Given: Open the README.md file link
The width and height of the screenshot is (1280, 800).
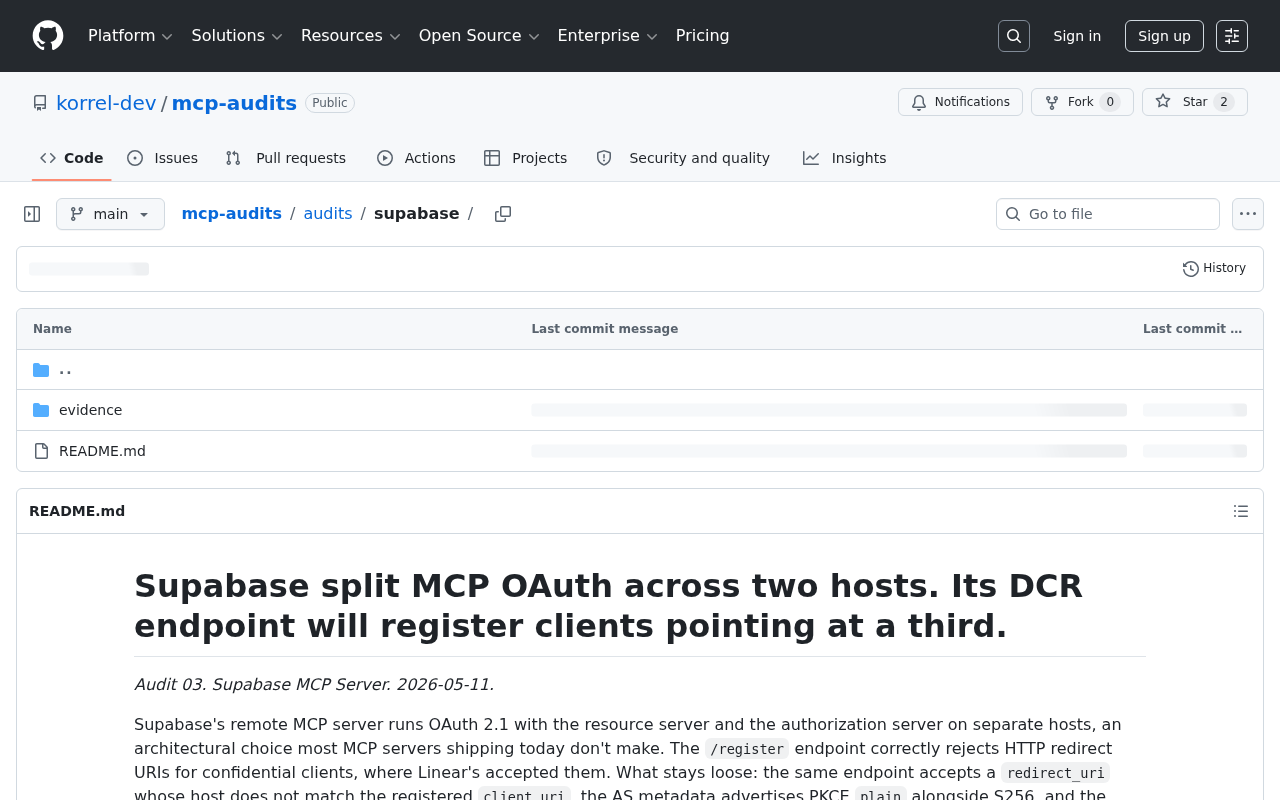Looking at the screenshot, I should tap(102, 451).
